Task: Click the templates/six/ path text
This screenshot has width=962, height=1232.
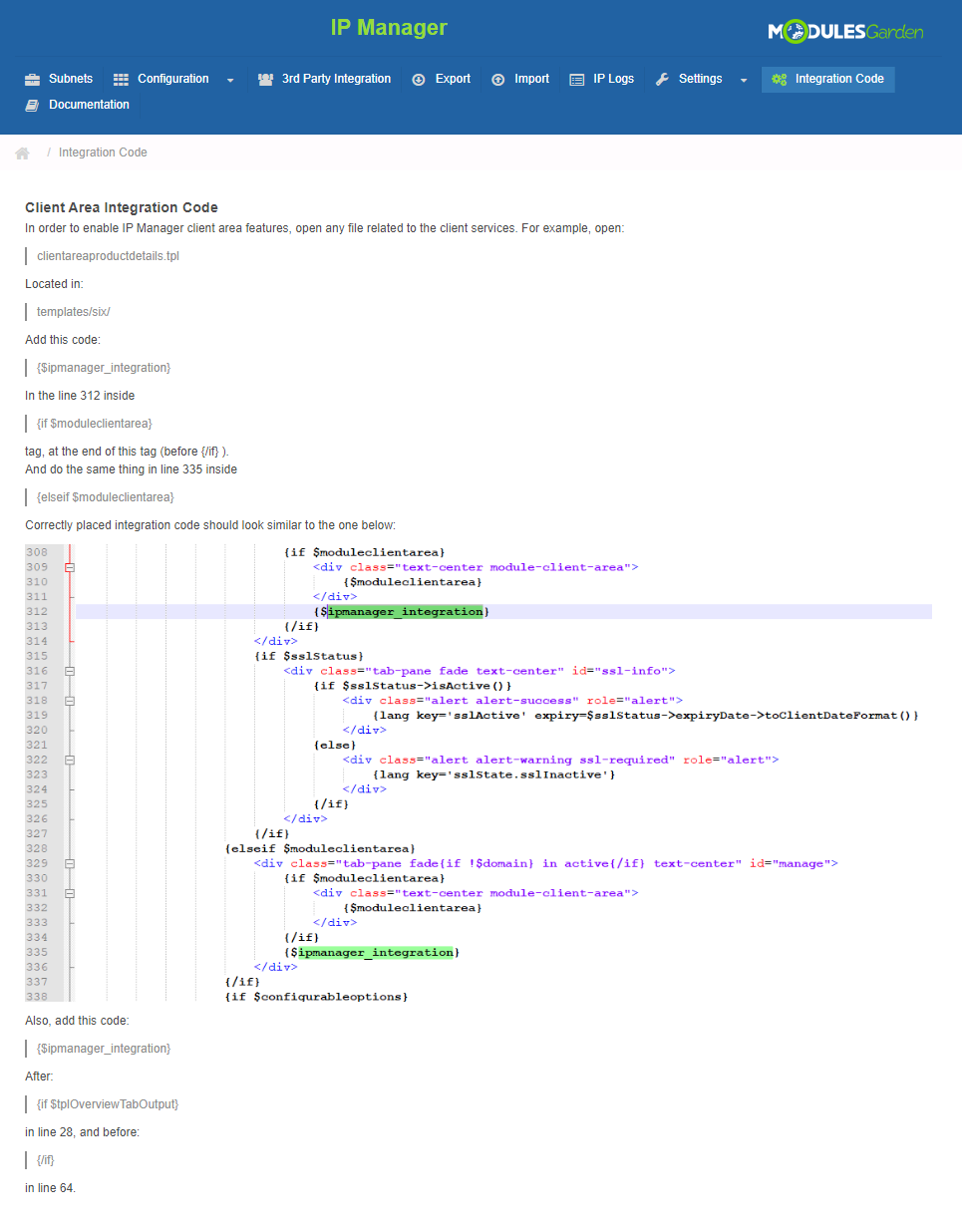Action: click(74, 312)
